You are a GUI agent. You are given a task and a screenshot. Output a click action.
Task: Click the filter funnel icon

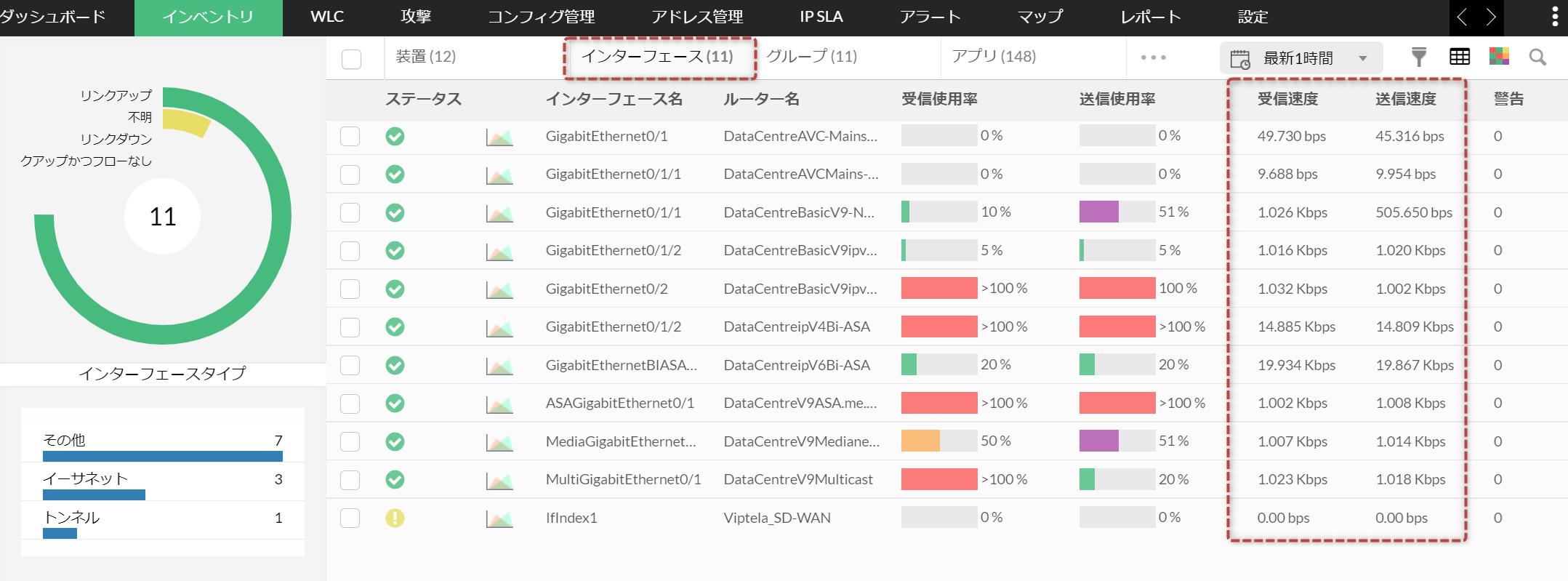point(1418,57)
